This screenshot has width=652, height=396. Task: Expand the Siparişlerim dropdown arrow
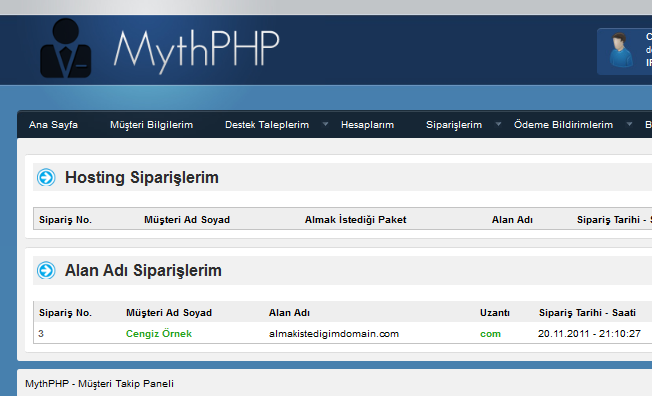[x=498, y=124]
